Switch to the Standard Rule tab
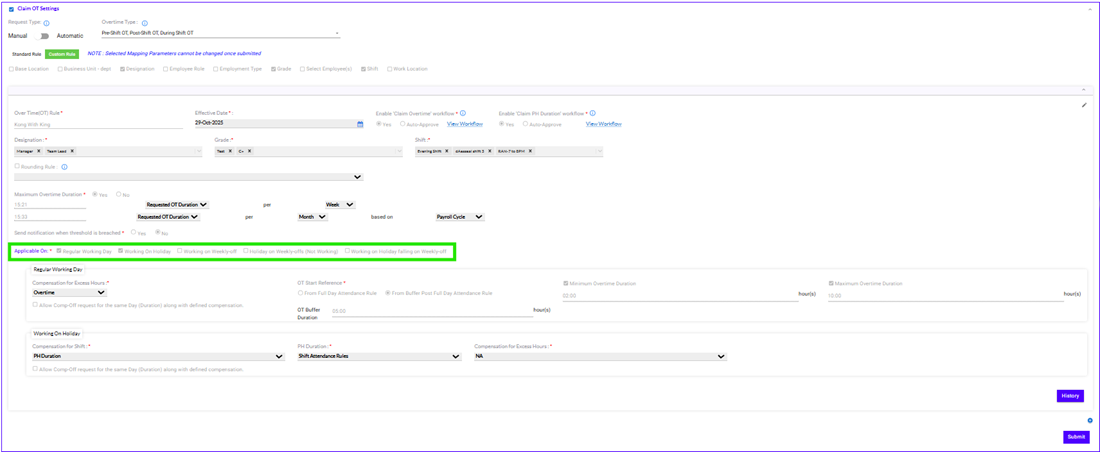 coord(27,54)
